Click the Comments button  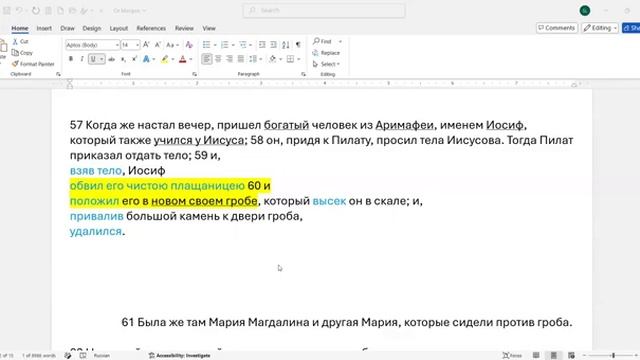point(557,28)
